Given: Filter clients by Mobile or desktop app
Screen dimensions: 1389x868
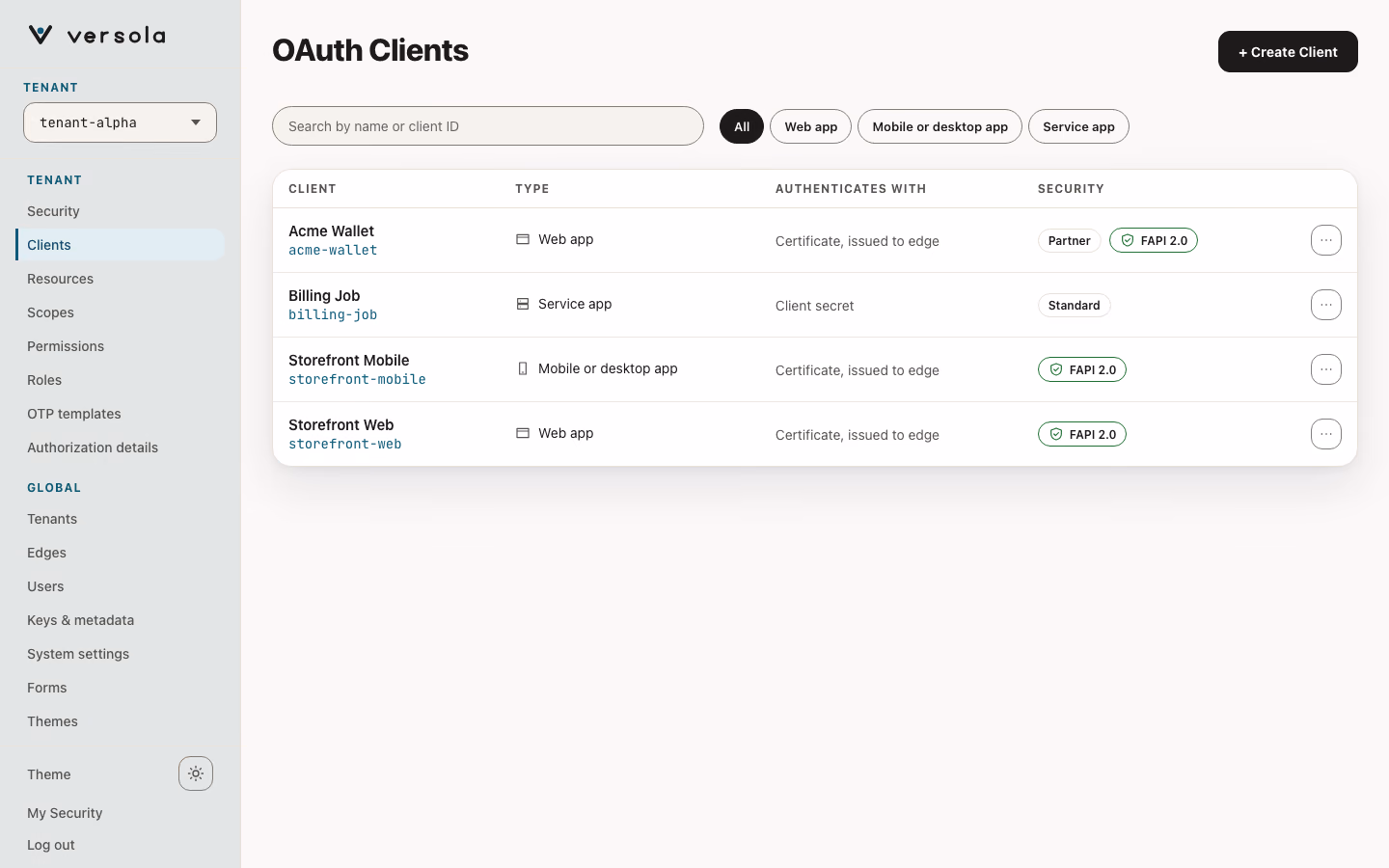Looking at the screenshot, I should pyautogui.click(x=940, y=126).
